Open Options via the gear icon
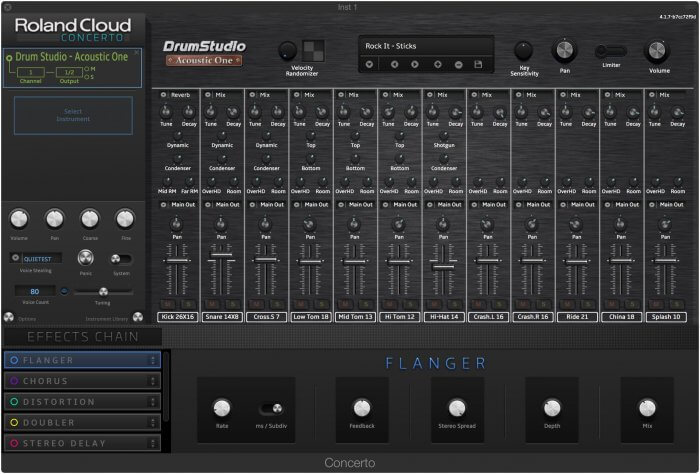 click(x=9, y=317)
